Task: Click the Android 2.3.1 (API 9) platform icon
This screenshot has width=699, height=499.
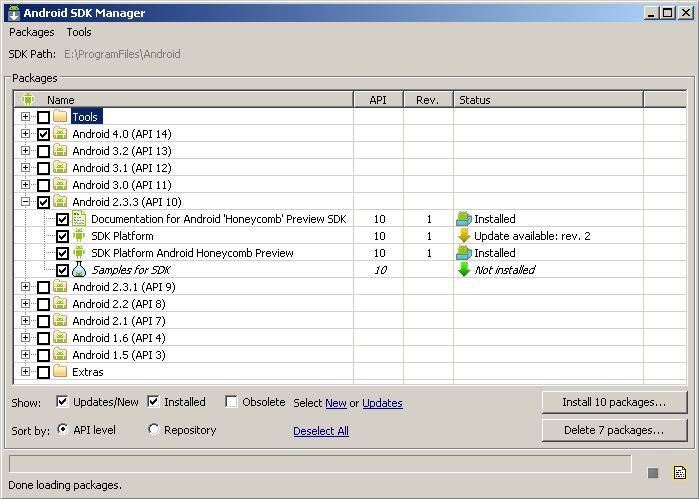Action: tap(60, 286)
